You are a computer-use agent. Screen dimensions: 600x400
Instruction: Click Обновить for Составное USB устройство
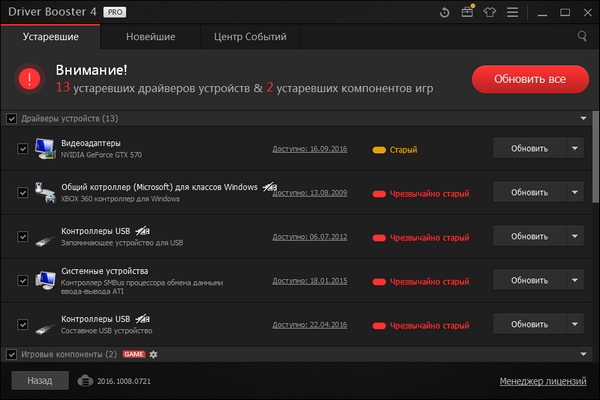[530, 325]
